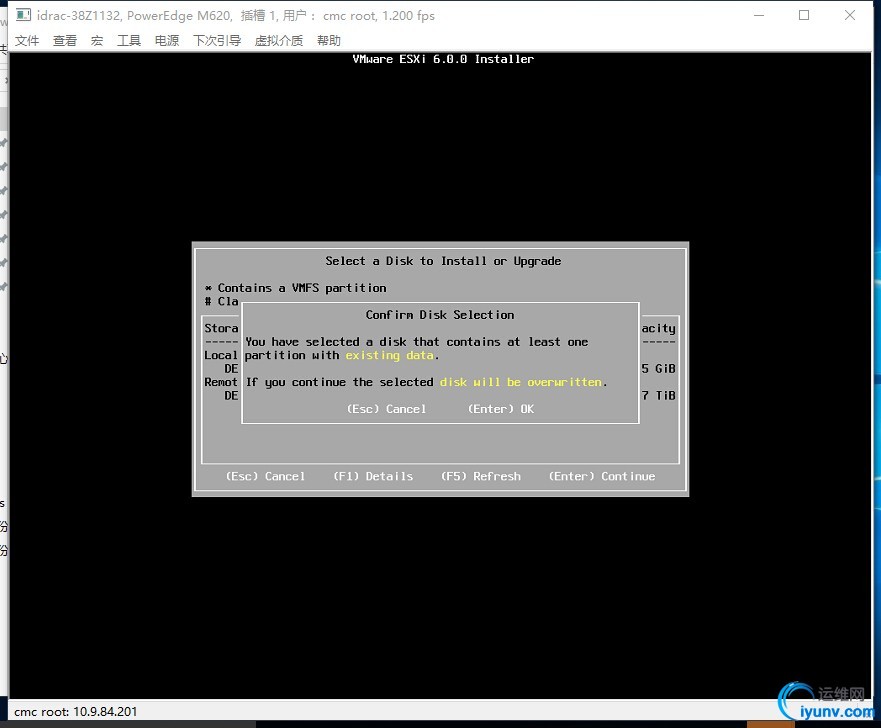This screenshot has width=881, height=728.
Task: Click (Esc) Cancel at bottom of disk list
Action: [265, 476]
